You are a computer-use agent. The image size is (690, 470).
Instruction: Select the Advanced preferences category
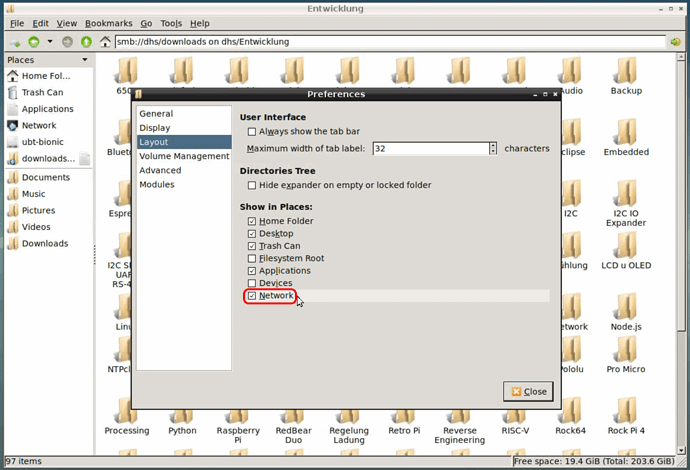click(x=184, y=170)
